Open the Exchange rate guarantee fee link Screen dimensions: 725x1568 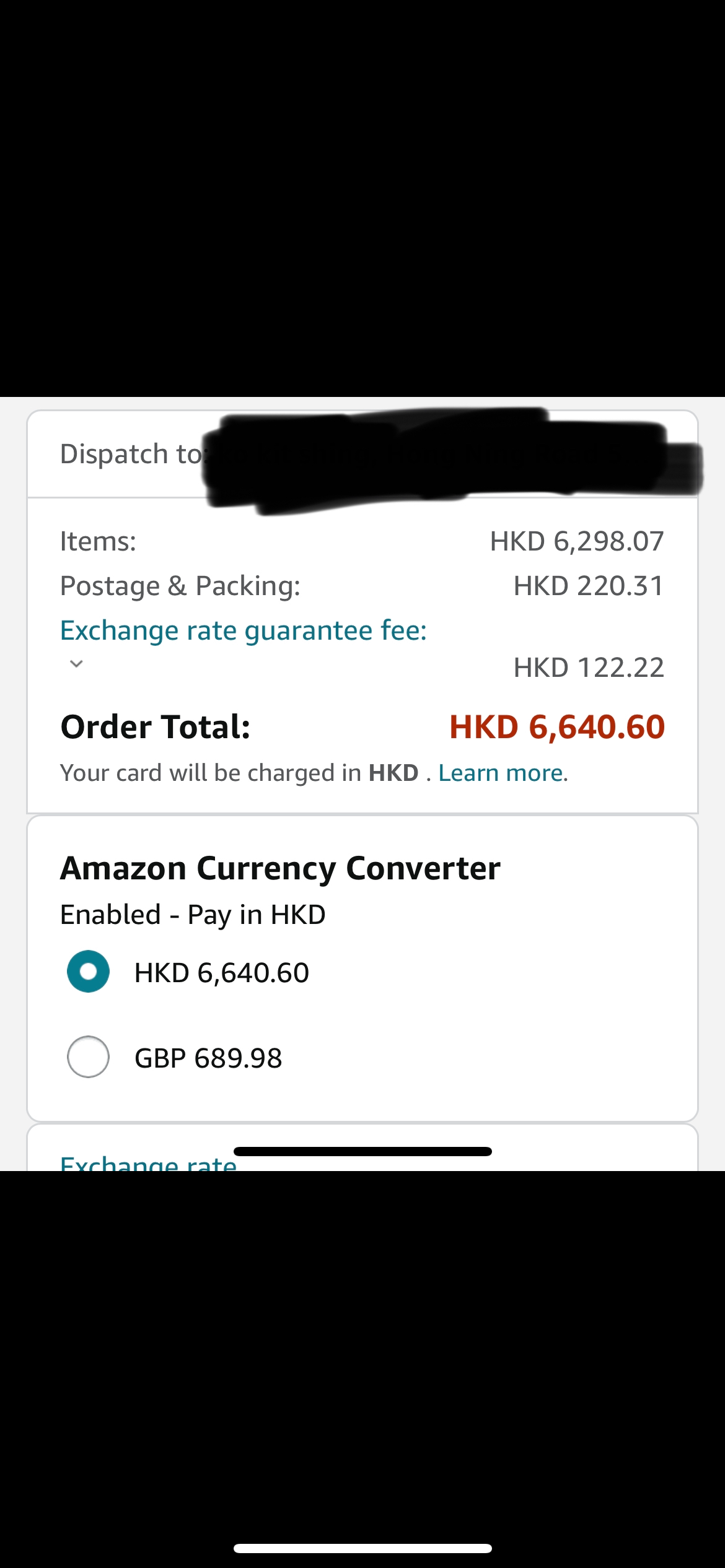coord(244,630)
